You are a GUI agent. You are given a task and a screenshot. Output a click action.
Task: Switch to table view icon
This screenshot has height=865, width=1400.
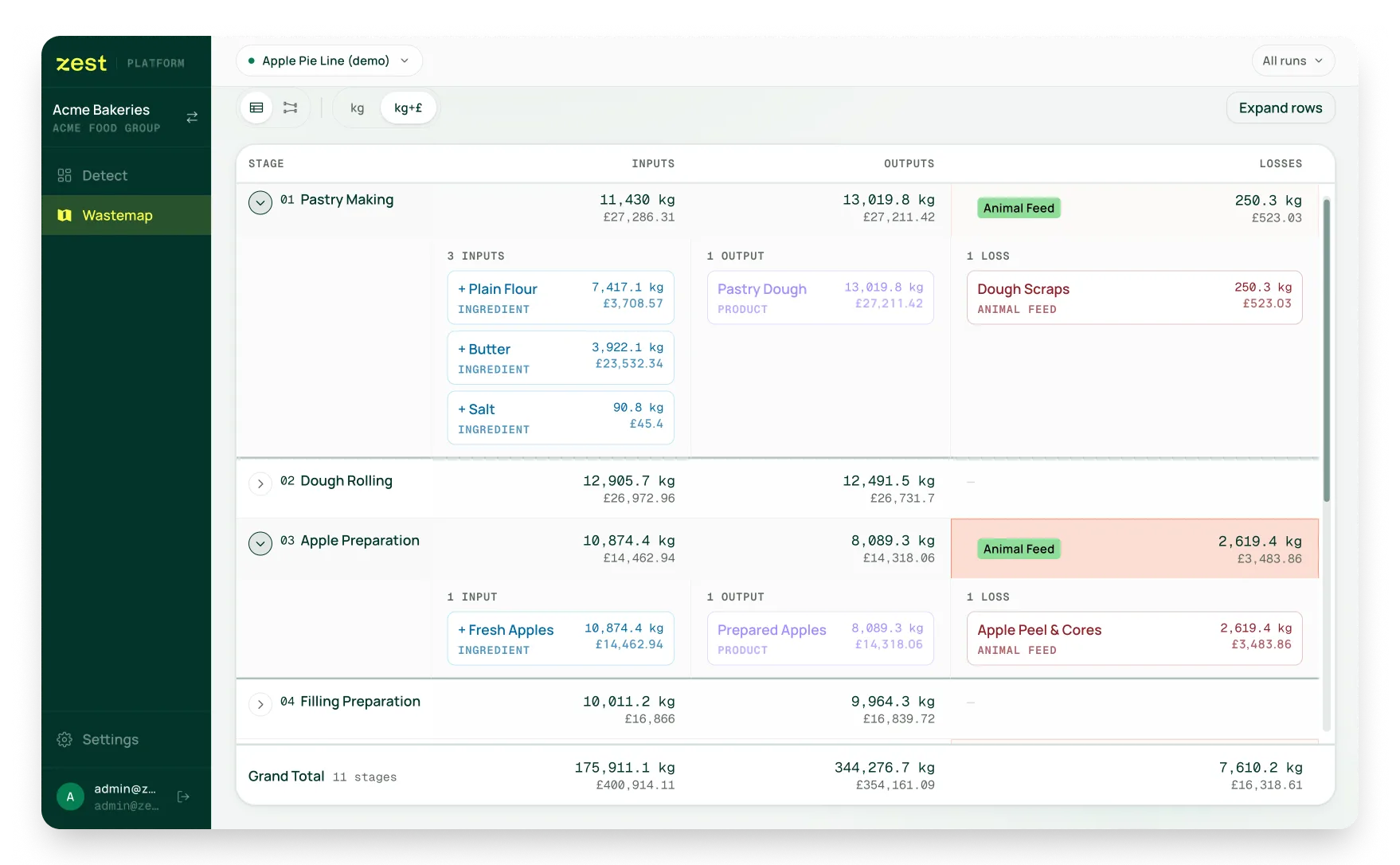point(256,108)
